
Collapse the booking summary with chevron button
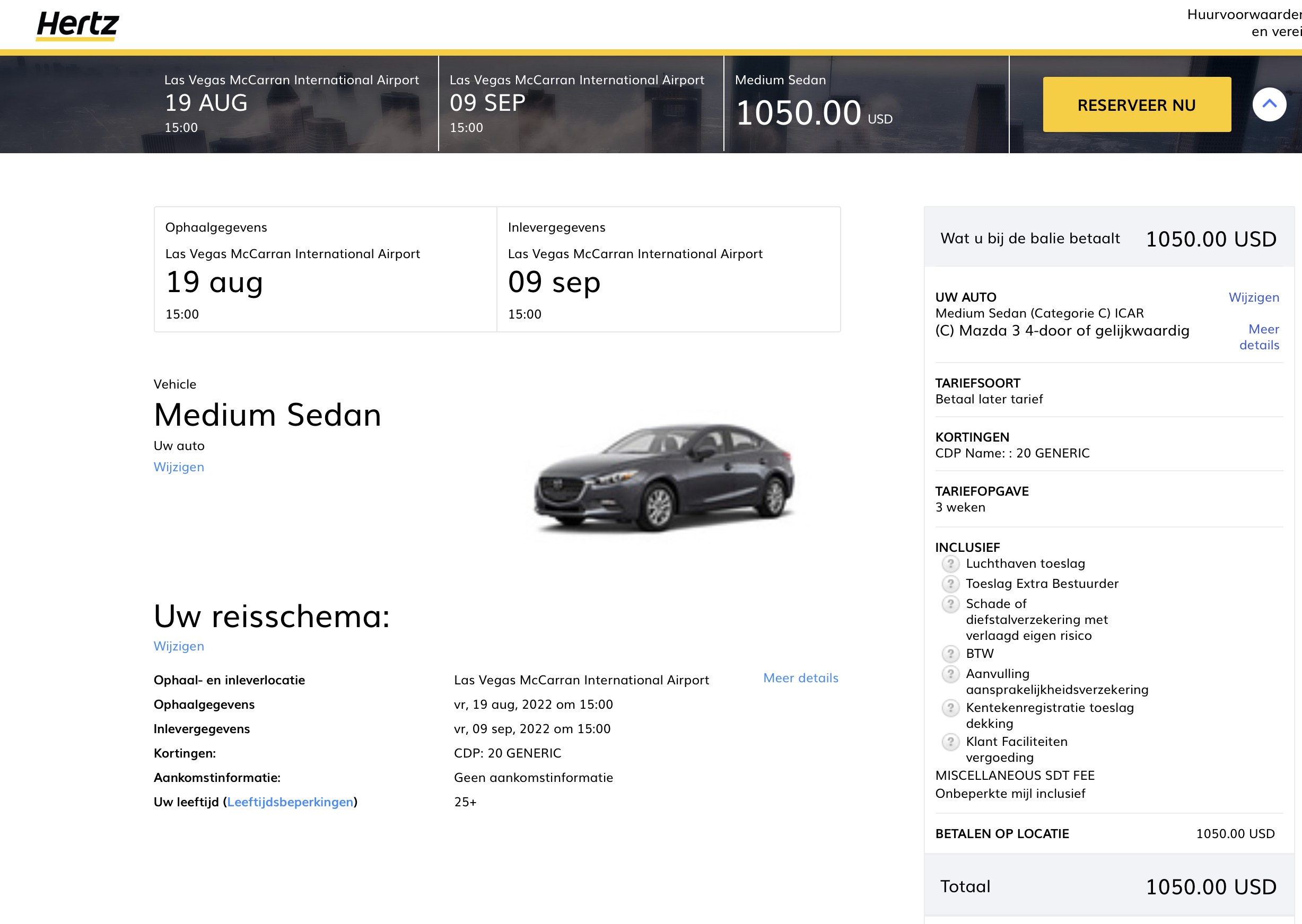(x=1269, y=104)
